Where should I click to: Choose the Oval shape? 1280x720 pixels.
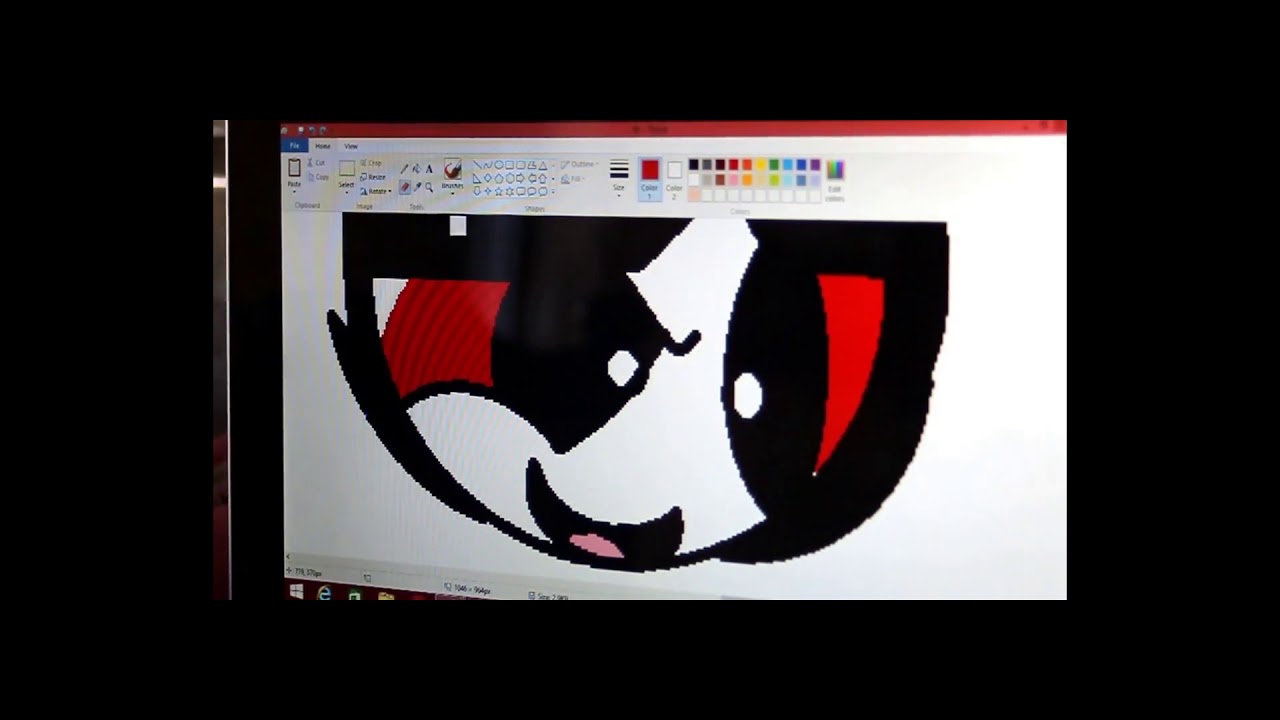(498, 165)
